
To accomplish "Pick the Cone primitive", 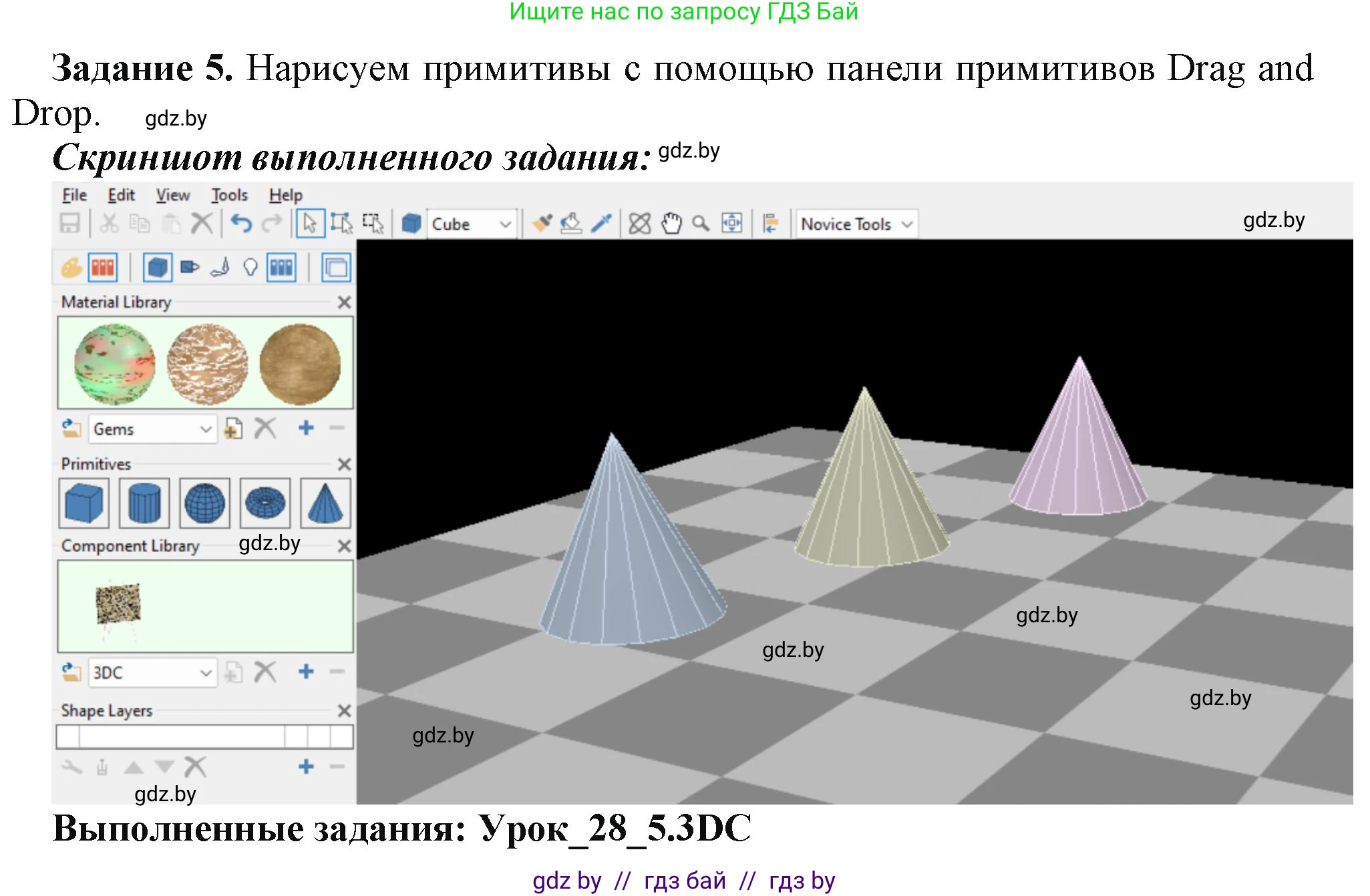I will tap(325, 503).
